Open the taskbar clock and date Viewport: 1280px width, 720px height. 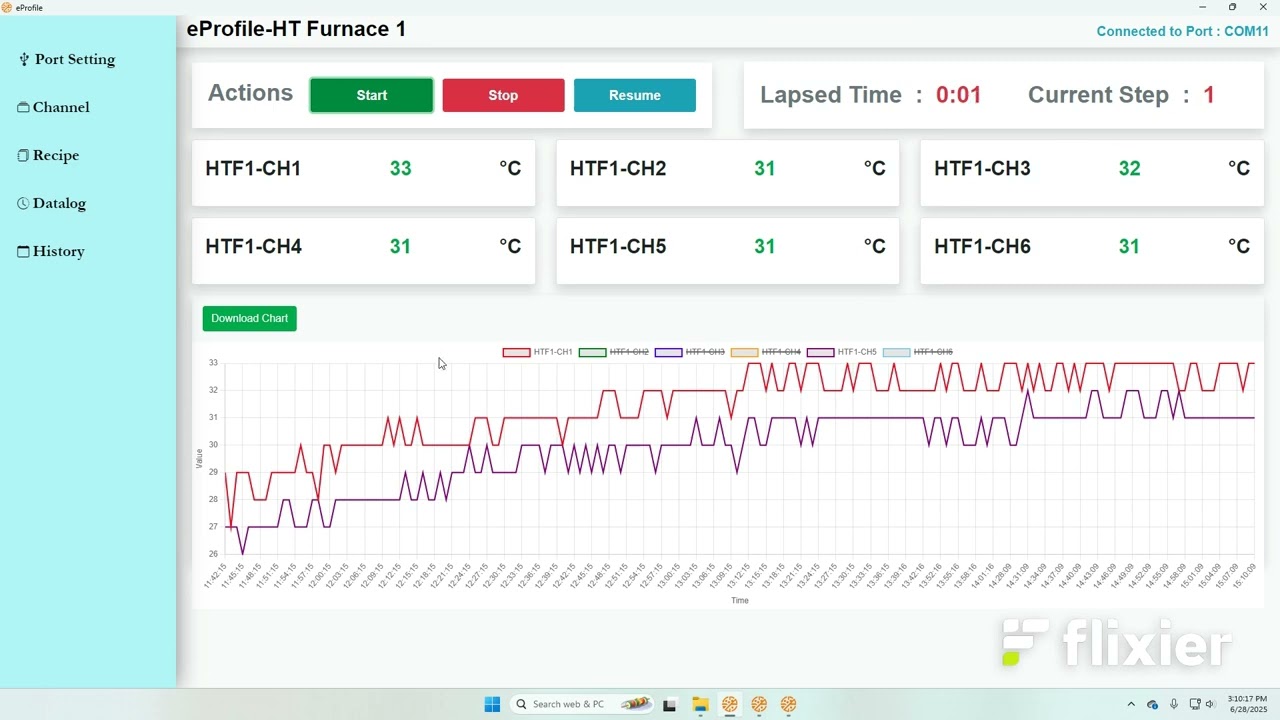tap(1248, 704)
